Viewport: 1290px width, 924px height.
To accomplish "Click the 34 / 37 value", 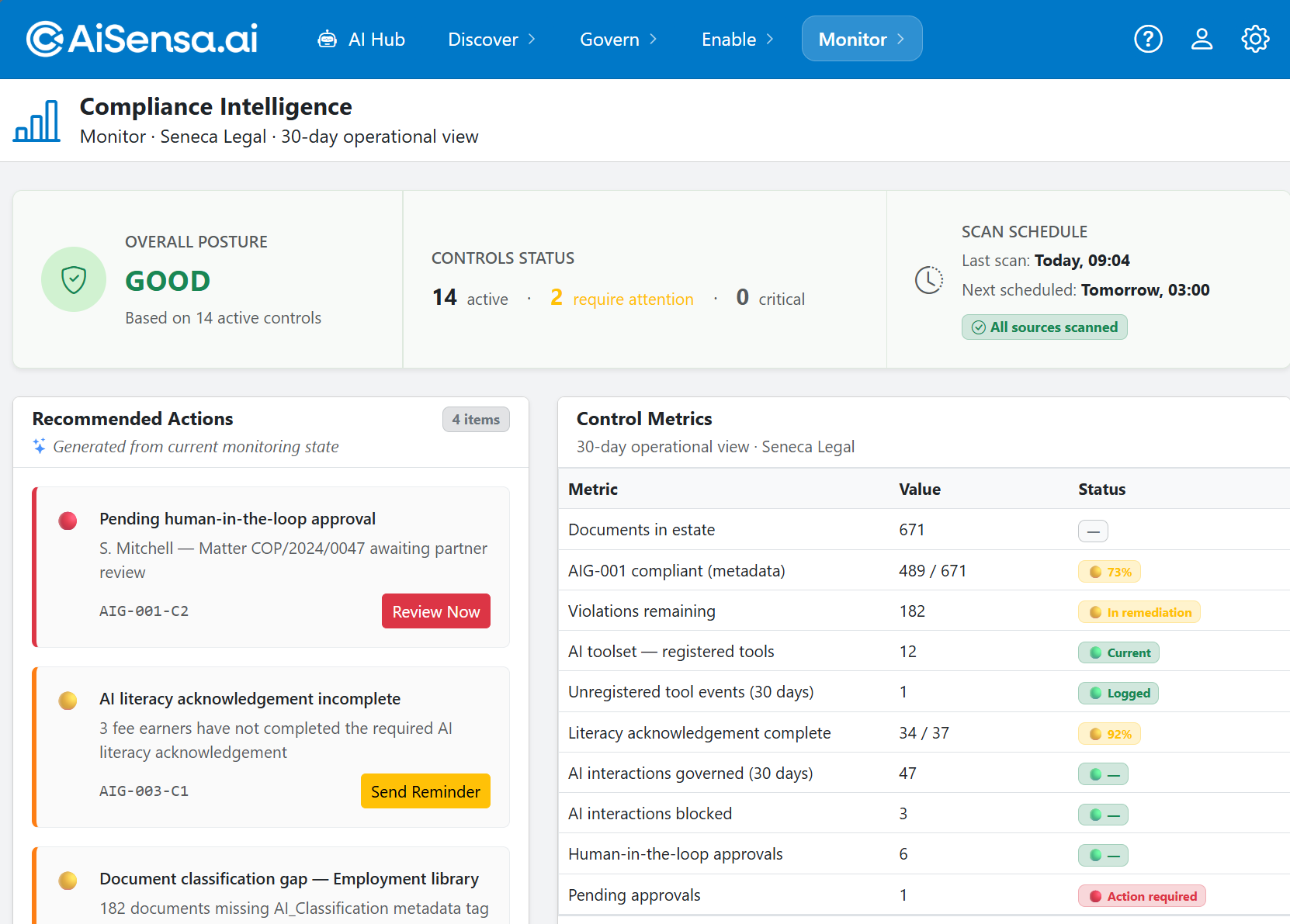I will point(924,733).
